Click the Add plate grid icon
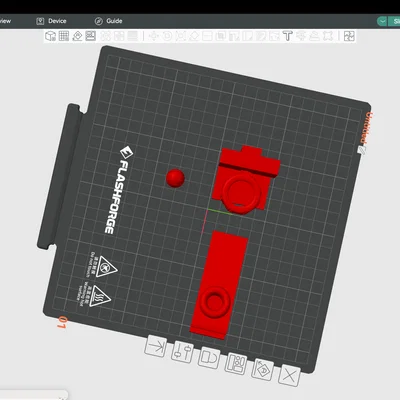 (64, 36)
